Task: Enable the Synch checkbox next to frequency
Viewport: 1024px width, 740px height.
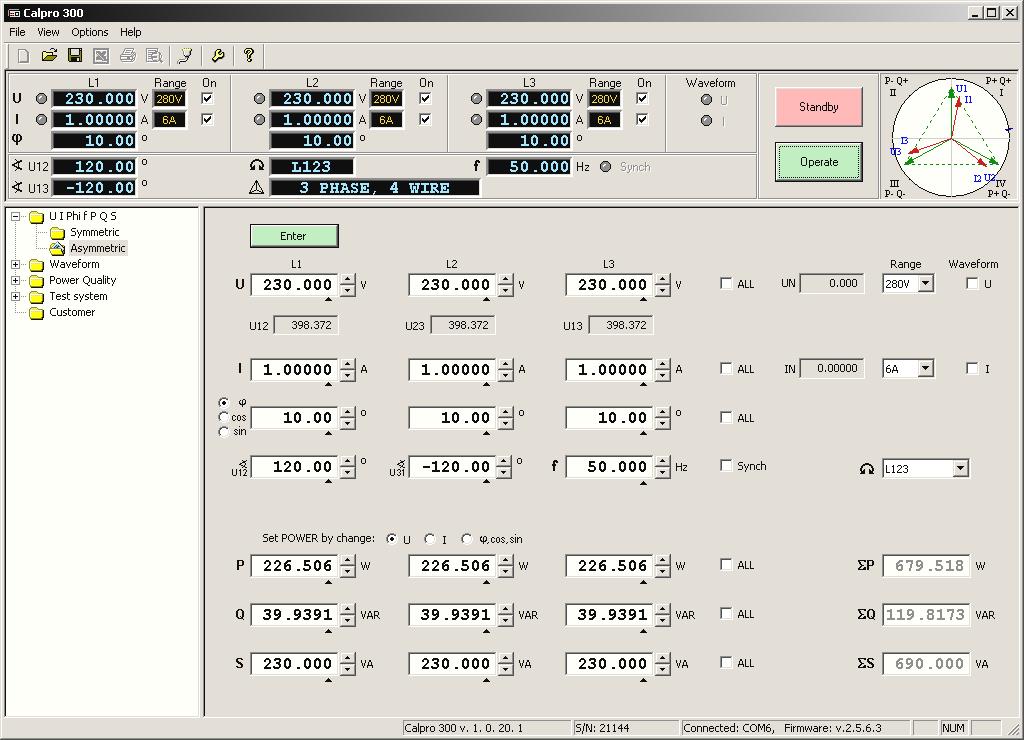Action: click(x=726, y=465)
